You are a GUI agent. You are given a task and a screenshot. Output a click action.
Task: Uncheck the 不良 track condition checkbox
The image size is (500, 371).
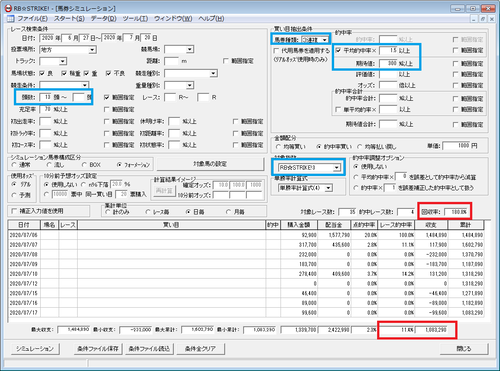point(108,73)
